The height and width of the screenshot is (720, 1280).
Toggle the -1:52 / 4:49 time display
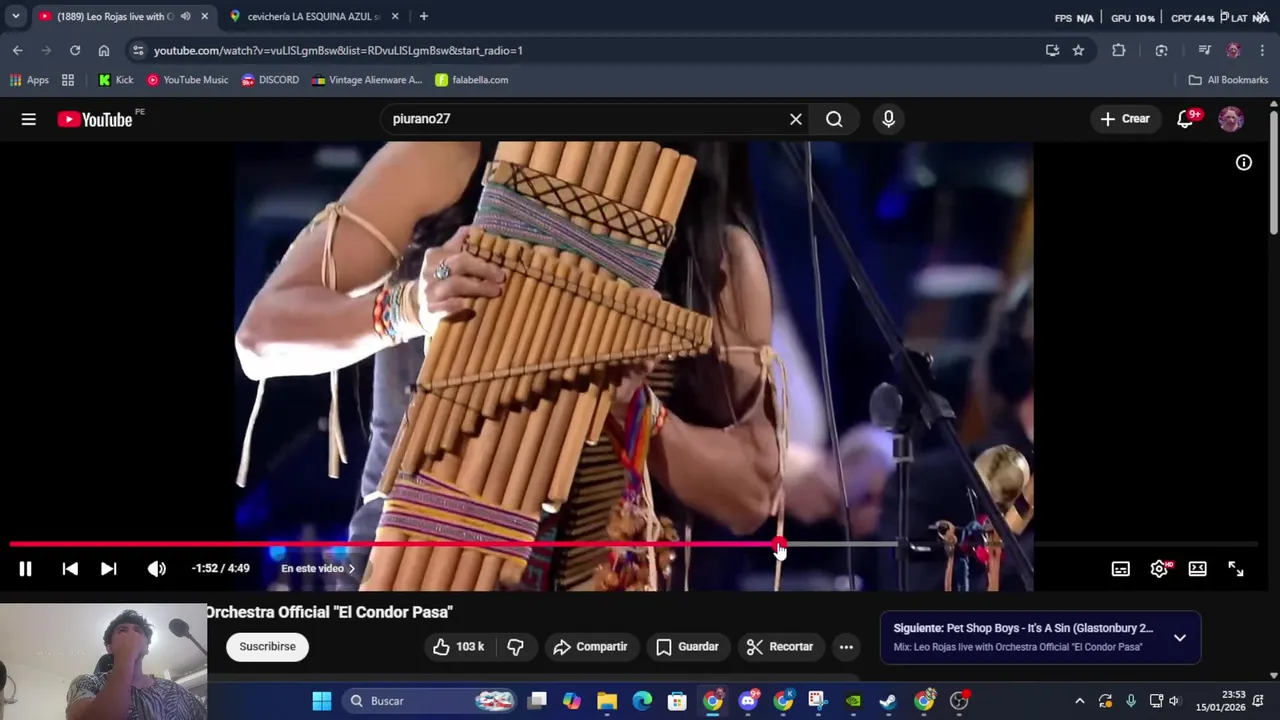pyautogui.click(x=221, y=569)
